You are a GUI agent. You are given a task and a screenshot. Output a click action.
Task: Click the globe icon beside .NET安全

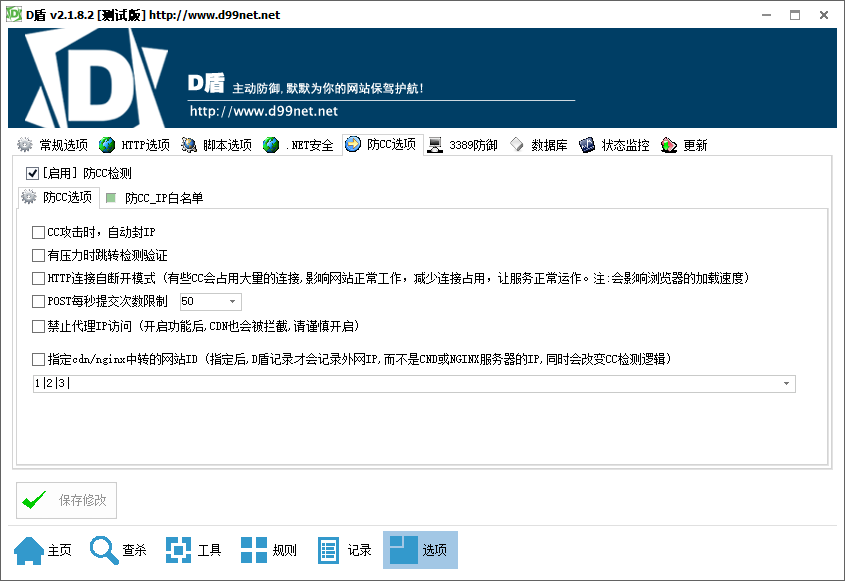271,144
